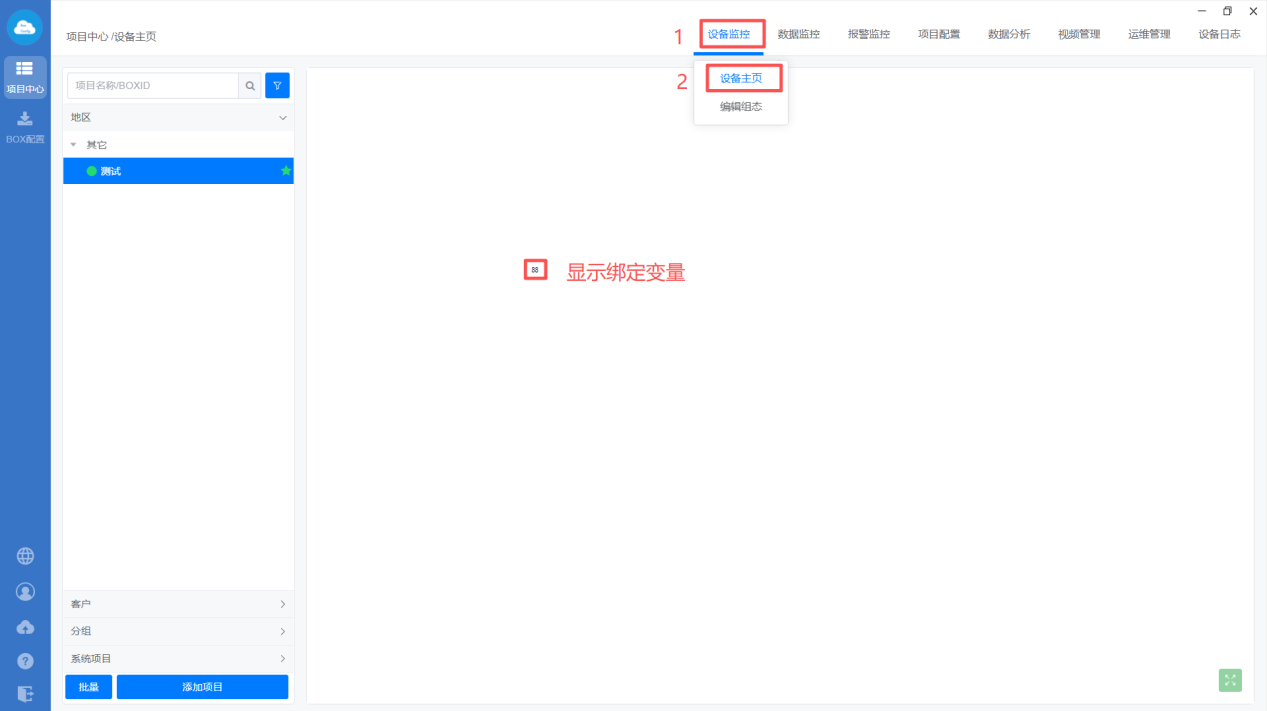
Task: Click the 批量 button
Action: pos(88,687)
